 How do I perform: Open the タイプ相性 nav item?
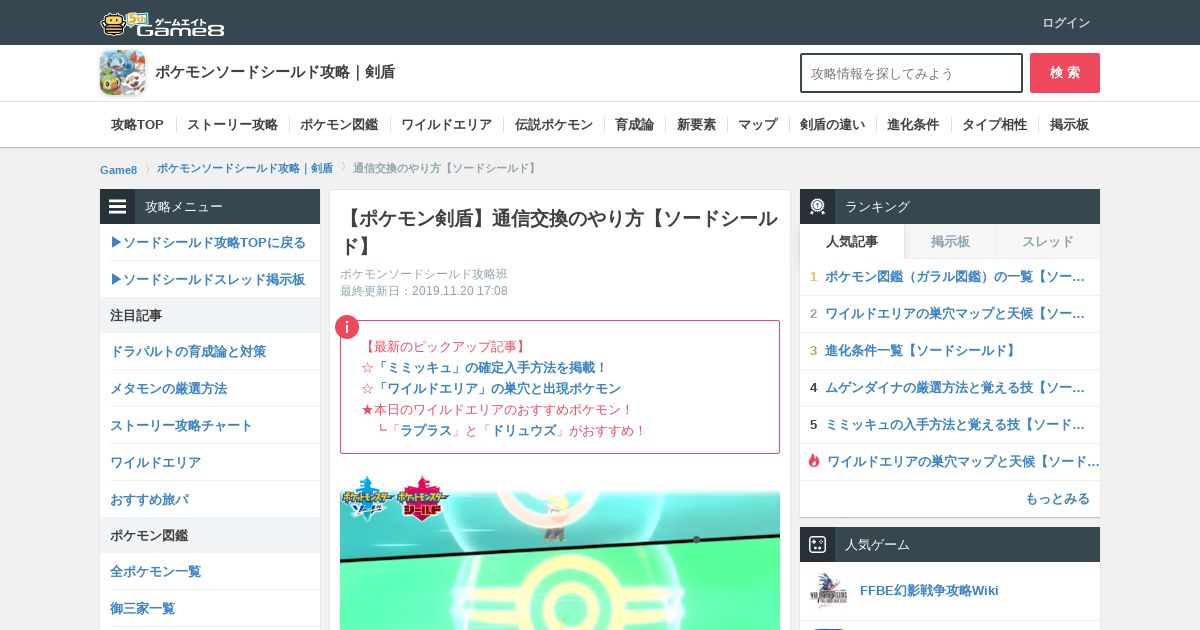point(994,125)
